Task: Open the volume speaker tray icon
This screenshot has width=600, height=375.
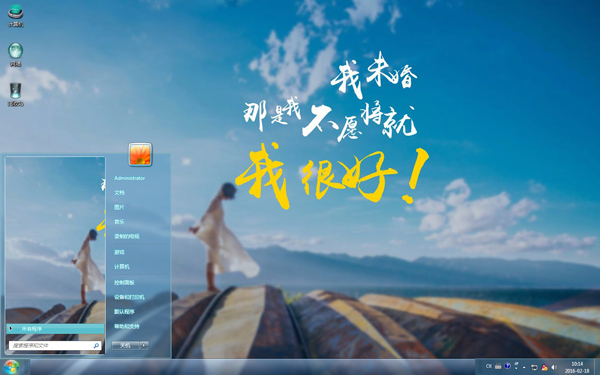Action: 554,367
